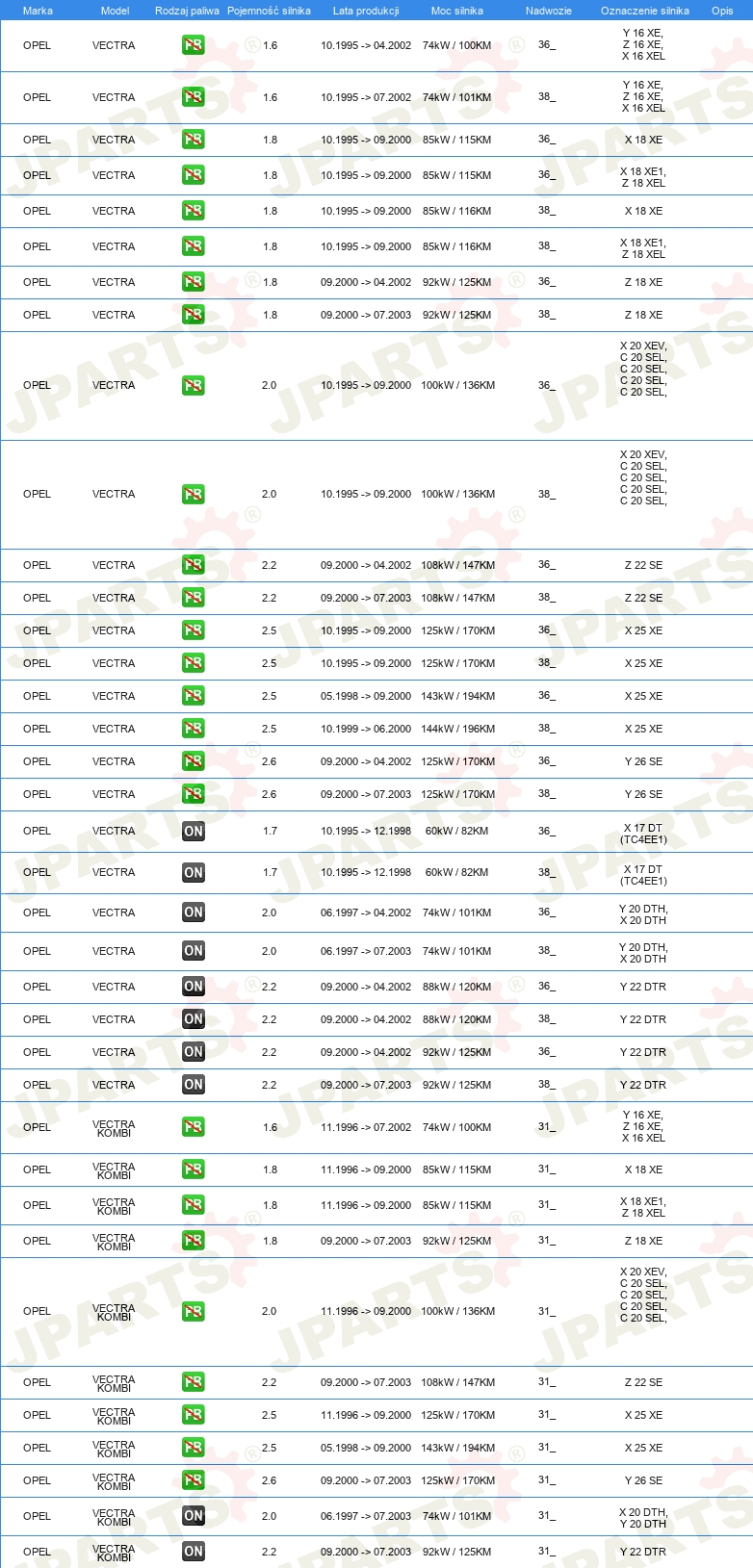Click X 20 DTH, Y 20 DTH engine code in Kombi row
This screenshot has width=753, height=1568.
[643, 1518]
